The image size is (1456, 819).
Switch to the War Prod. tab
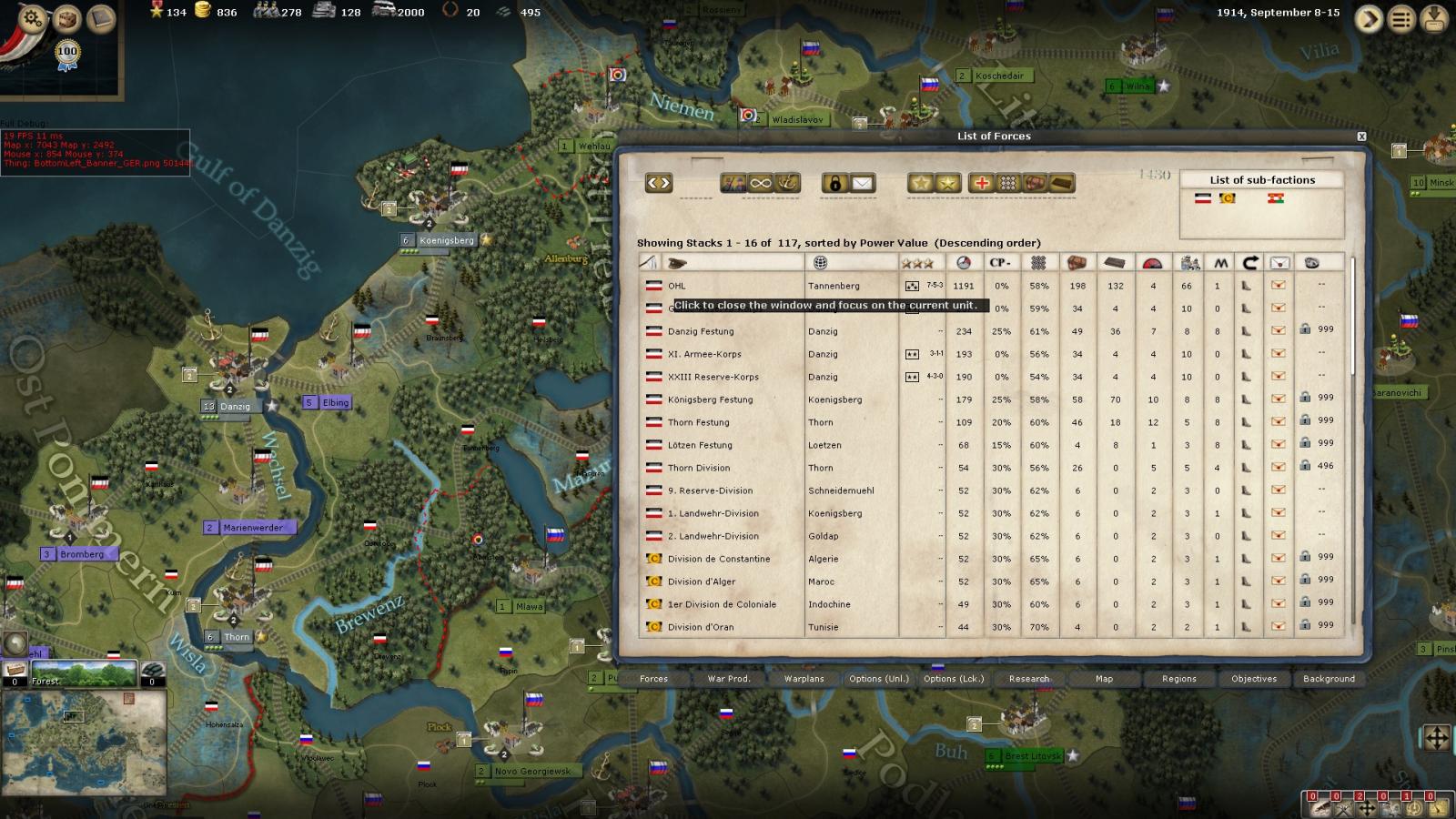click(x=728, y=679)
